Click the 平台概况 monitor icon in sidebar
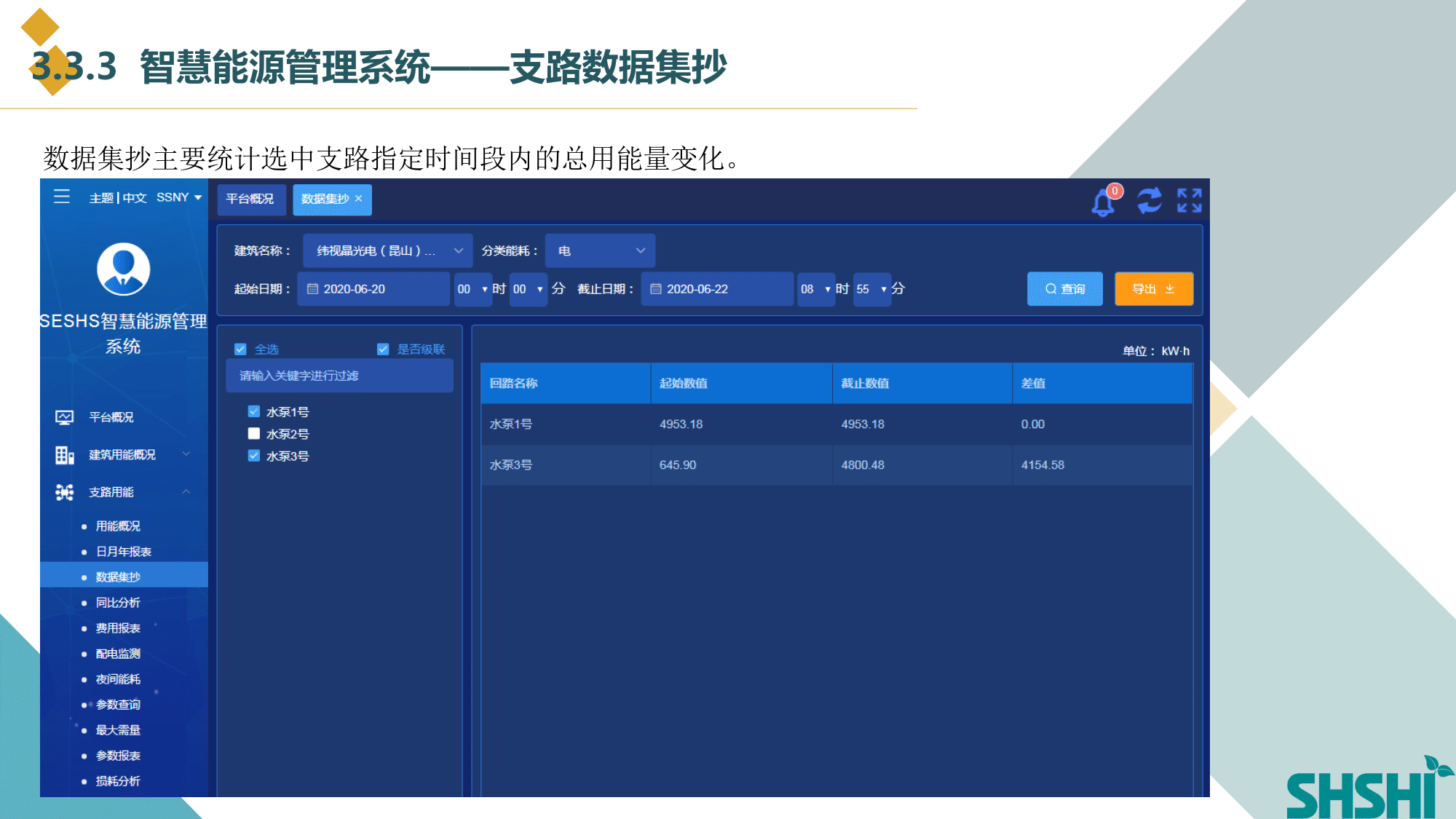This screenshot has height=819, width=1456. pos(64,417)
